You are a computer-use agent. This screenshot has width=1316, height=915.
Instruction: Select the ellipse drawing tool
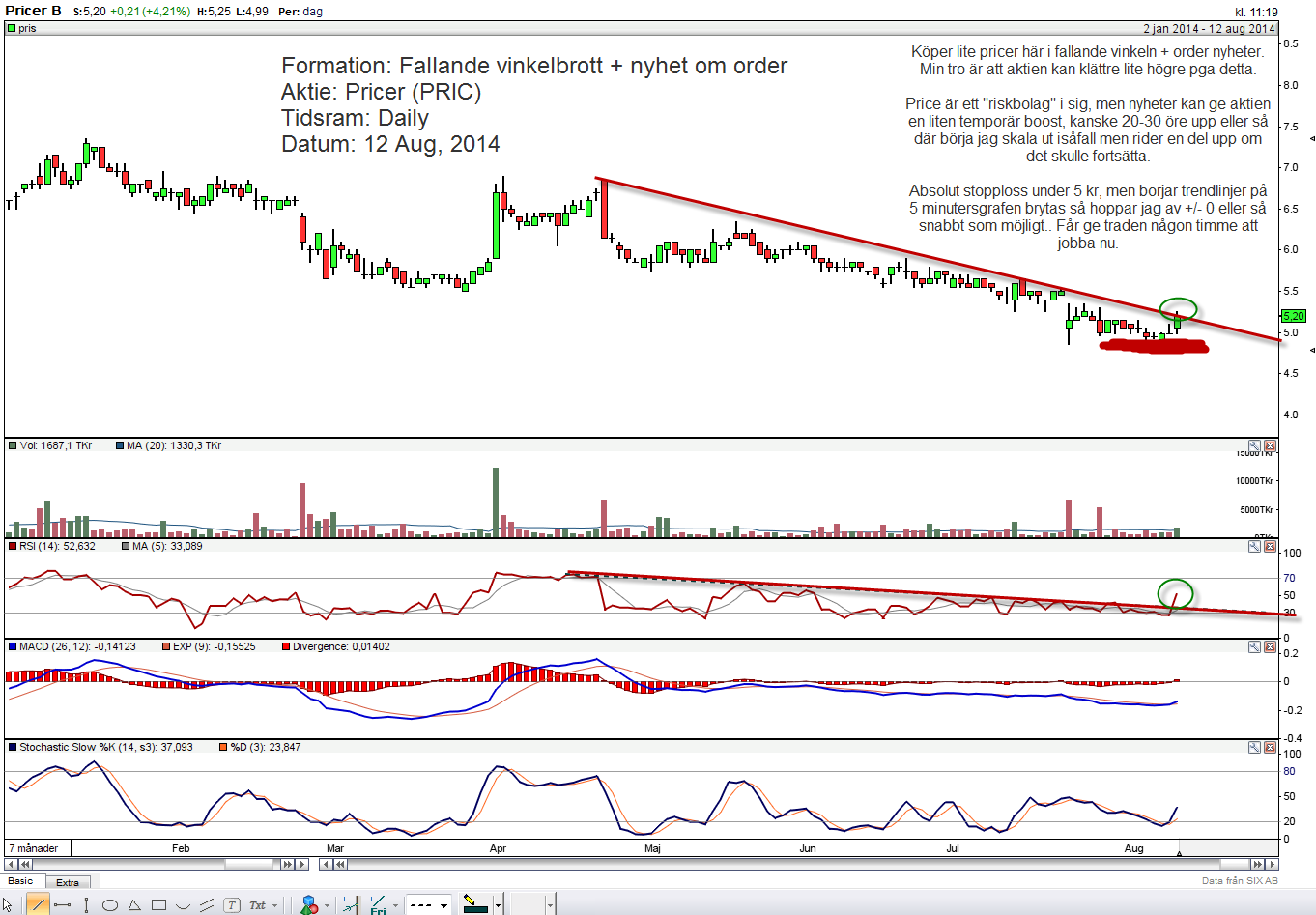110,905
